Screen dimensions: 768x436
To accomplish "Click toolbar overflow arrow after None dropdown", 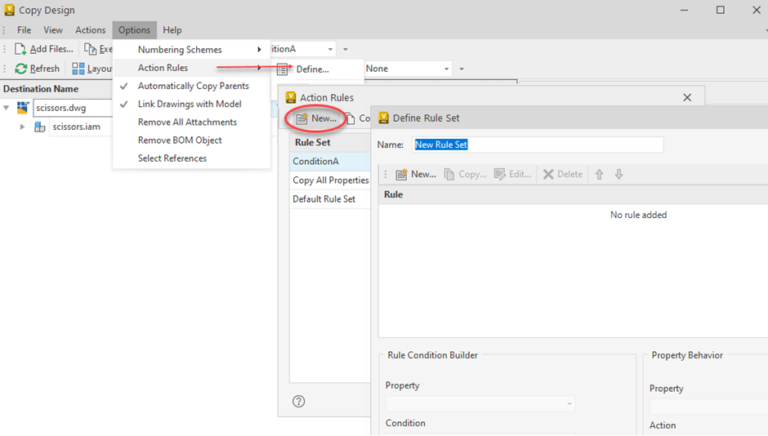I will coord(461,69).
